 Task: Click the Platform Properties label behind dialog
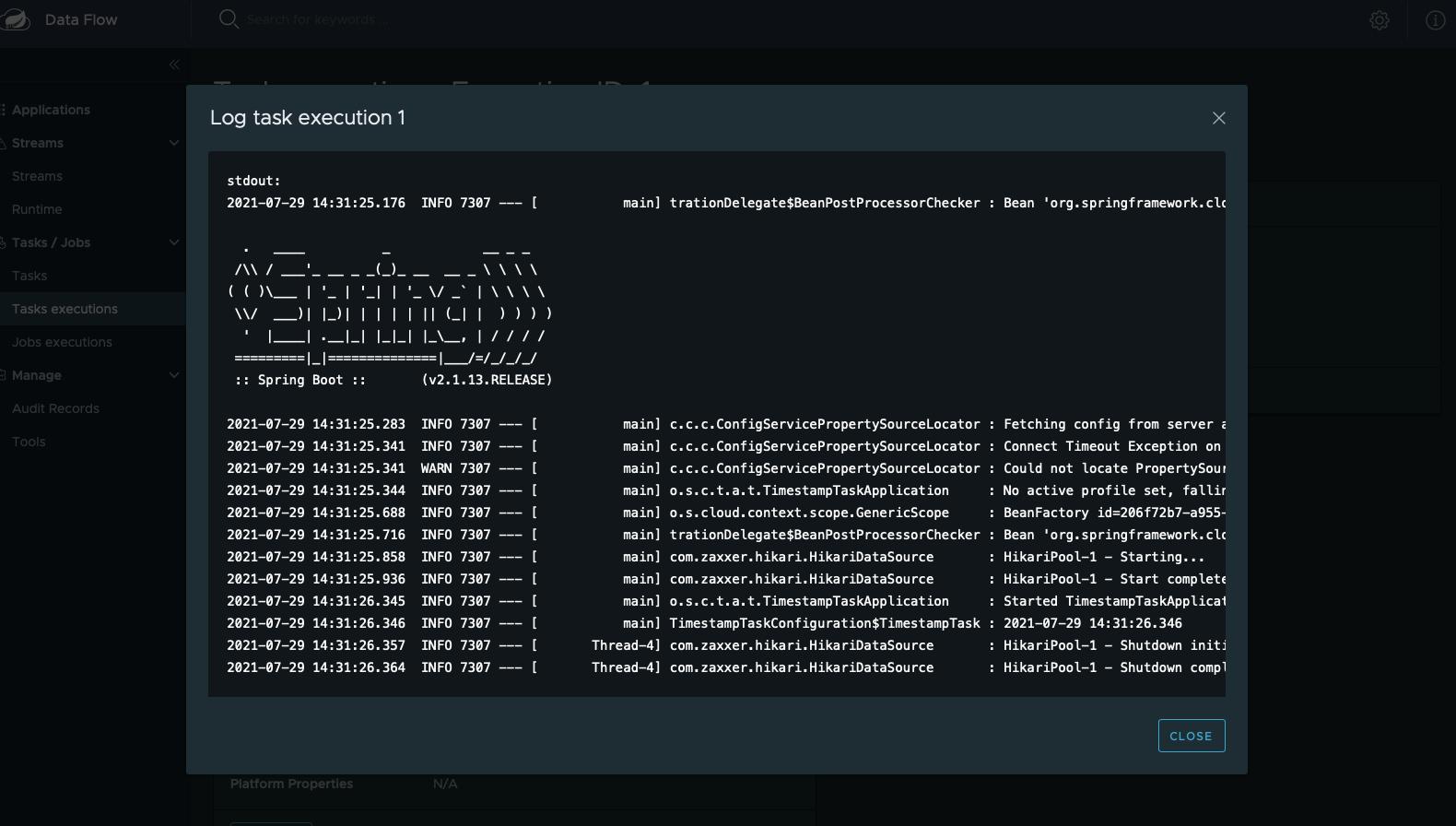(291, 784)
